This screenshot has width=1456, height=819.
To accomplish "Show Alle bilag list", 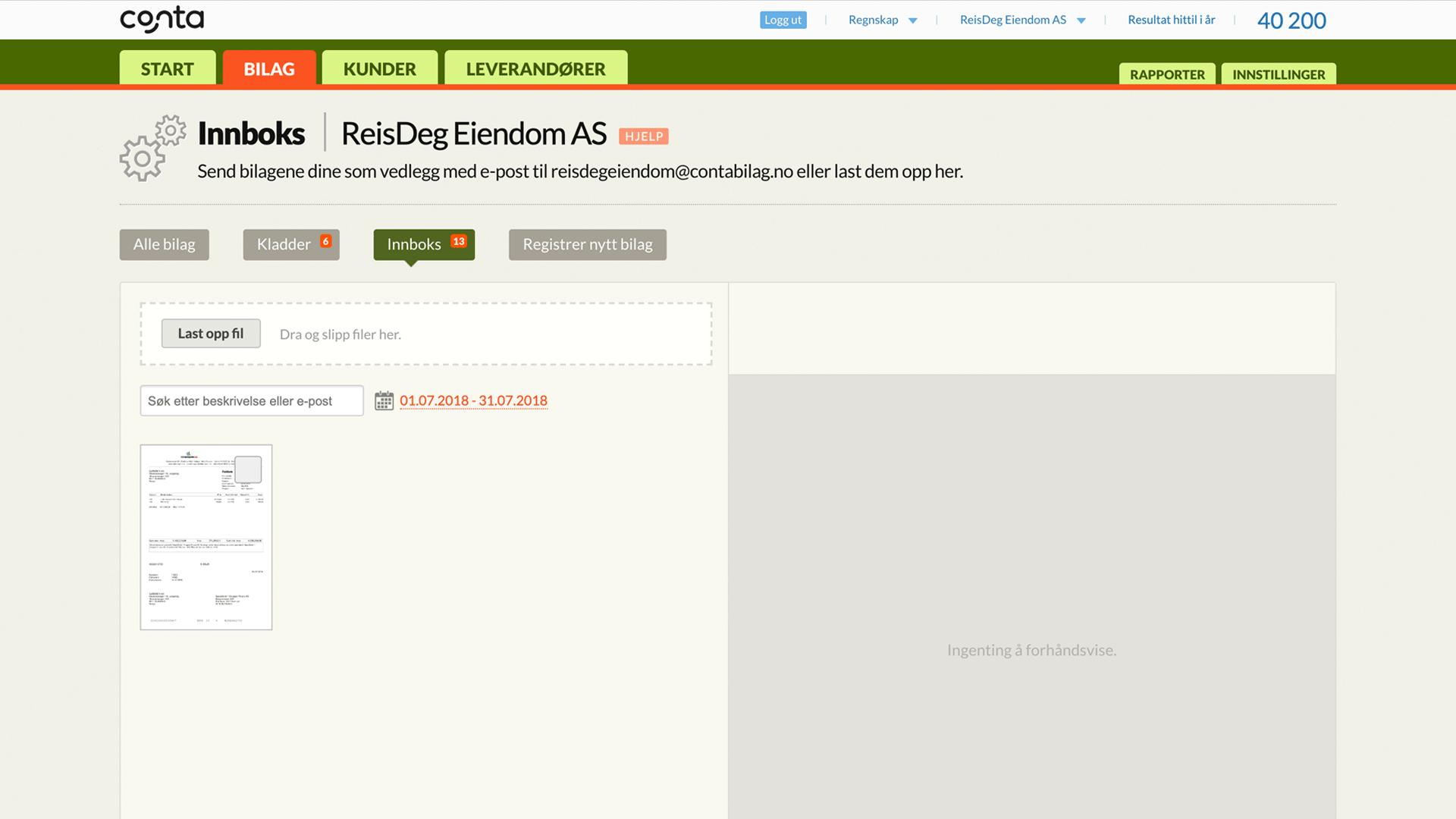I will 165,244.
